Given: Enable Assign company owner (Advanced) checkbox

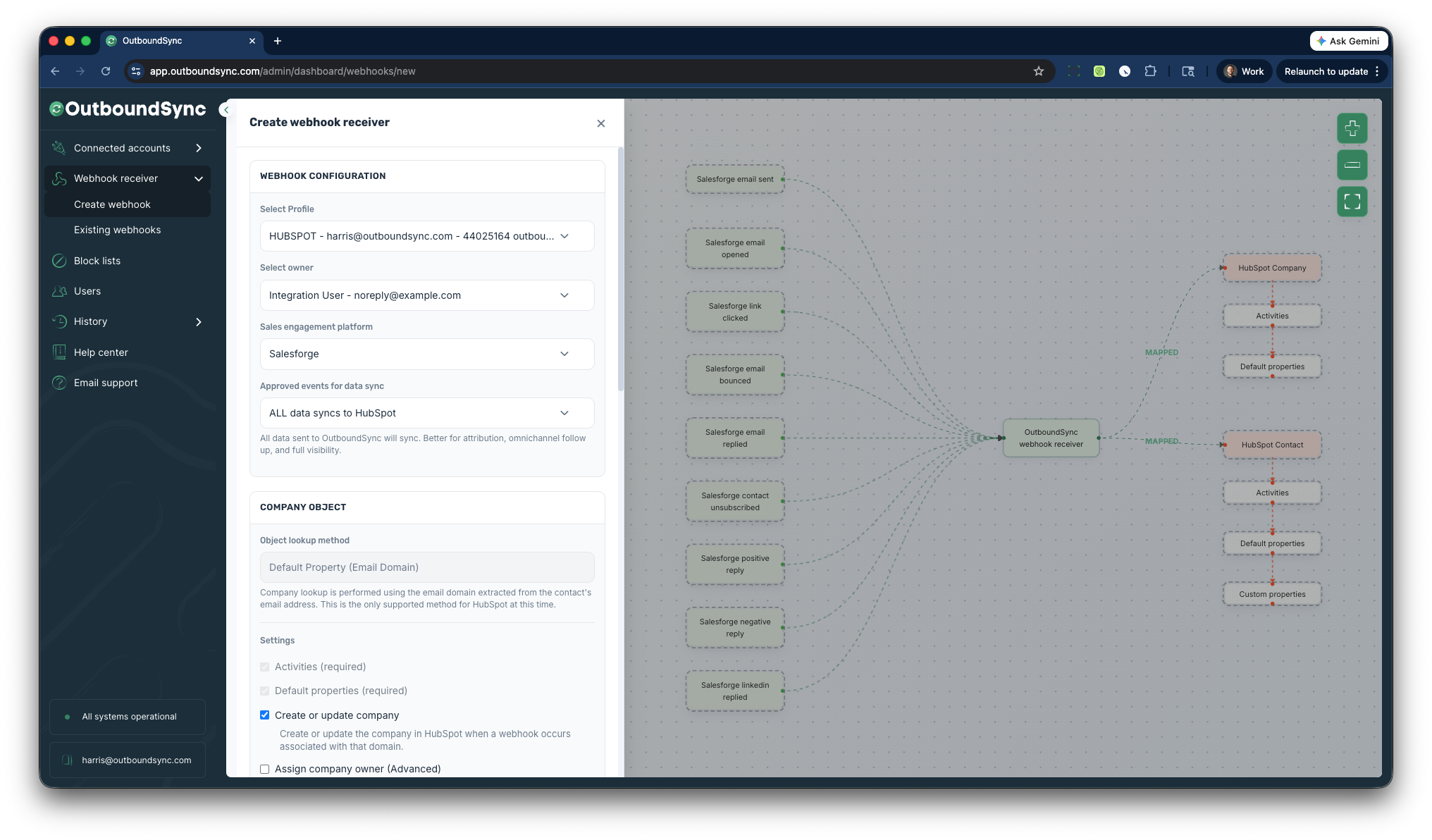Looking at the screenshot, I should click(265, 769).
